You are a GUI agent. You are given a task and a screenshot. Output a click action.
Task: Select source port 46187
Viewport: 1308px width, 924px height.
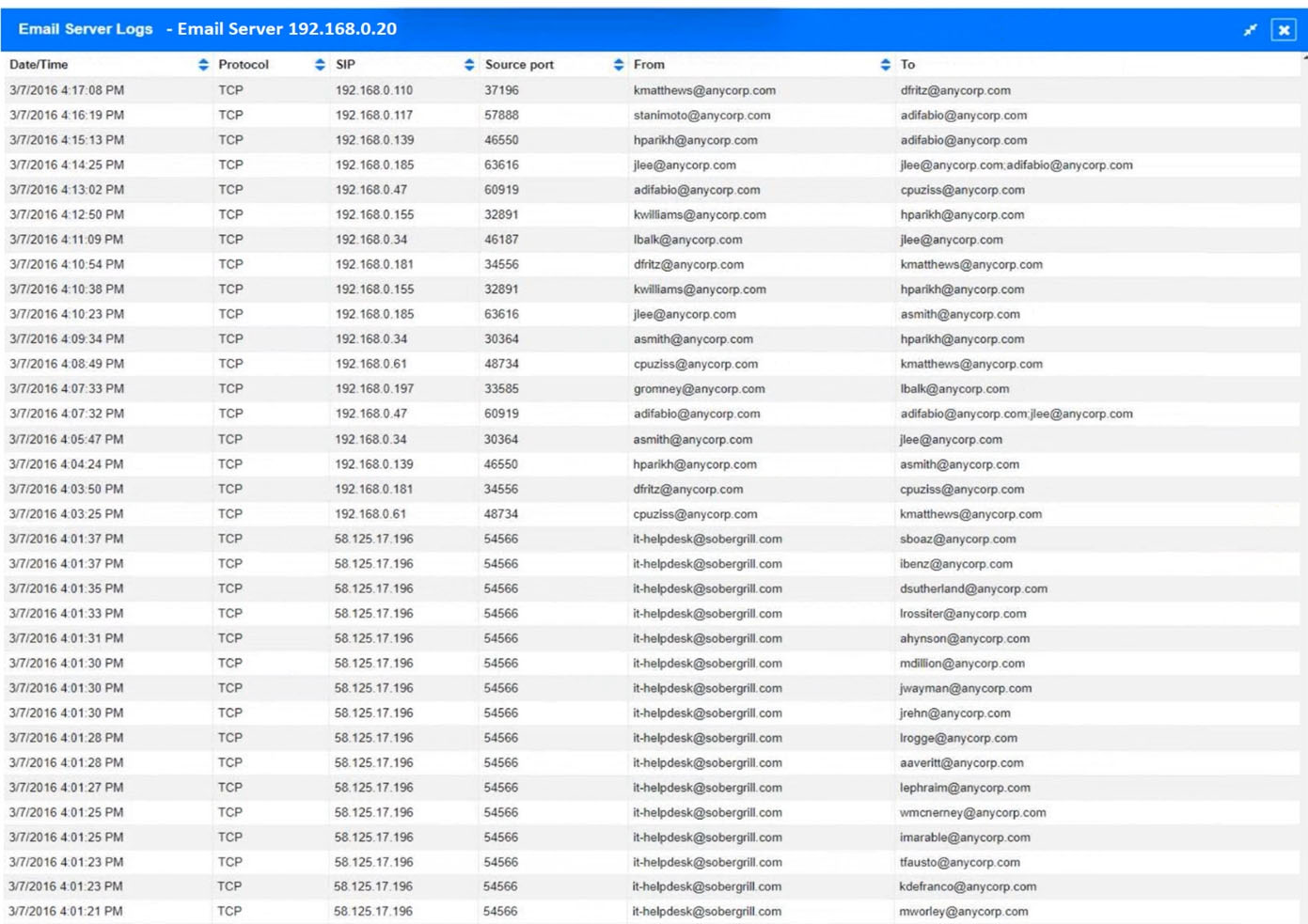[501, 240]
